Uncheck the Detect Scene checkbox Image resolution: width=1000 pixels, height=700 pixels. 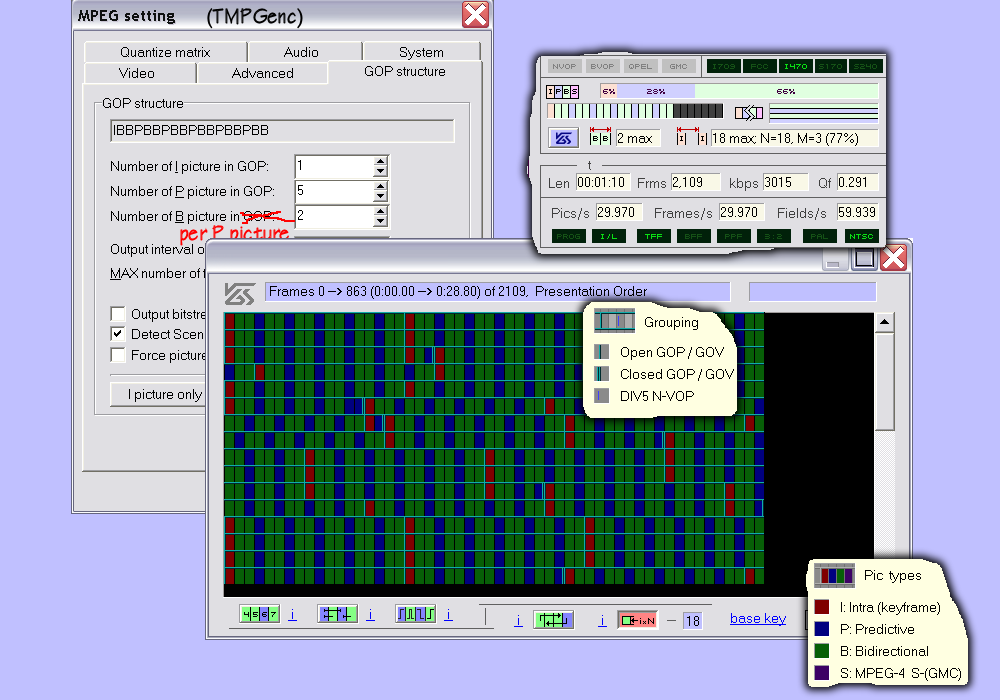tap(117, 334)
